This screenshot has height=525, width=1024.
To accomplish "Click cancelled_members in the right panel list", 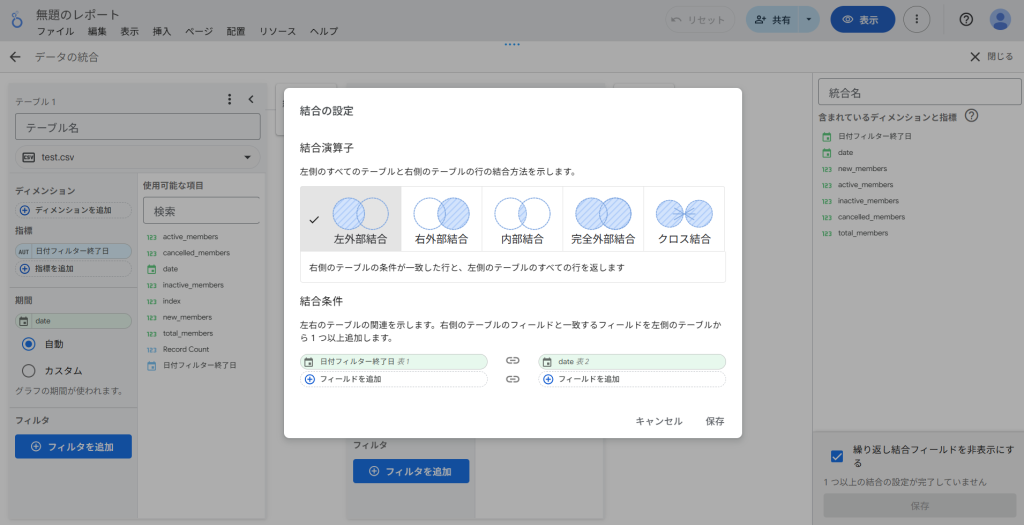I will coord(871,217).
